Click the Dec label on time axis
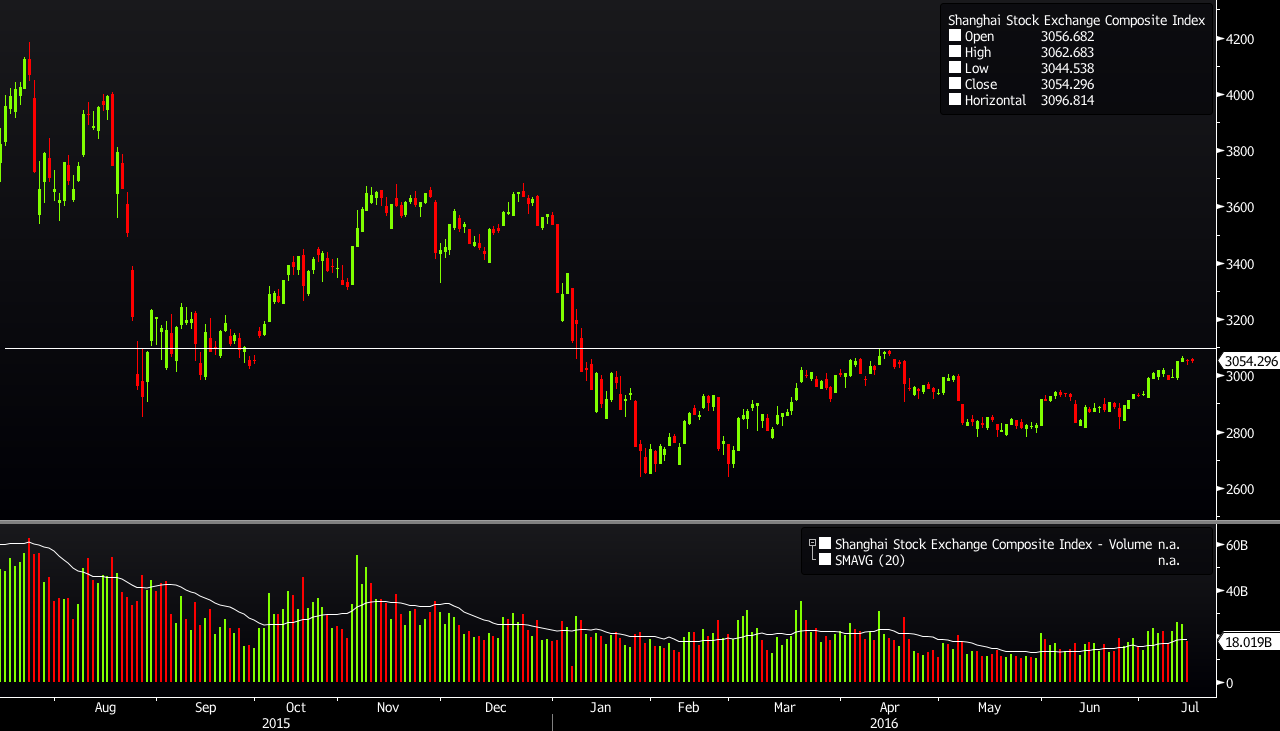The width and height of the screenshot is (1280, 731). click(495, 707)
